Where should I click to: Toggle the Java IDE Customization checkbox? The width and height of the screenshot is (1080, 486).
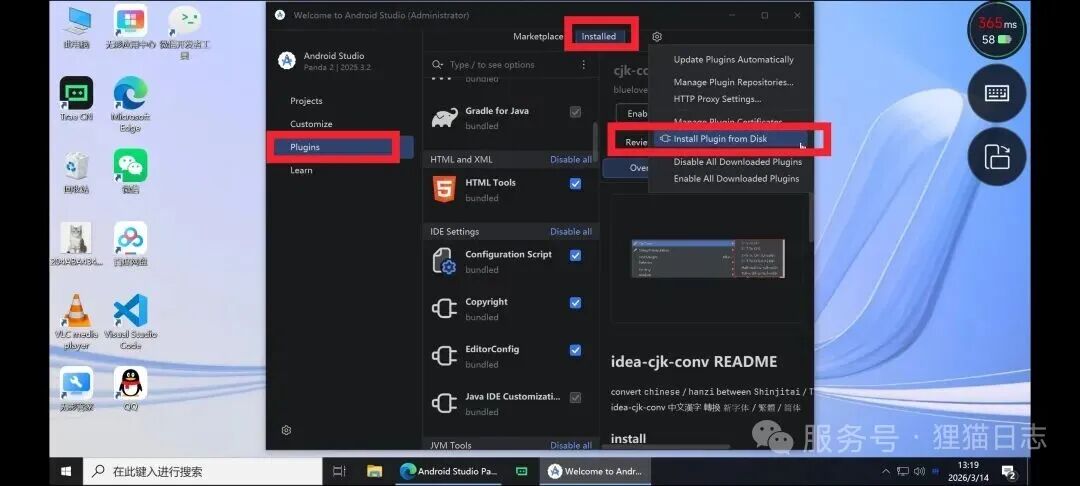tap(575, 398)
